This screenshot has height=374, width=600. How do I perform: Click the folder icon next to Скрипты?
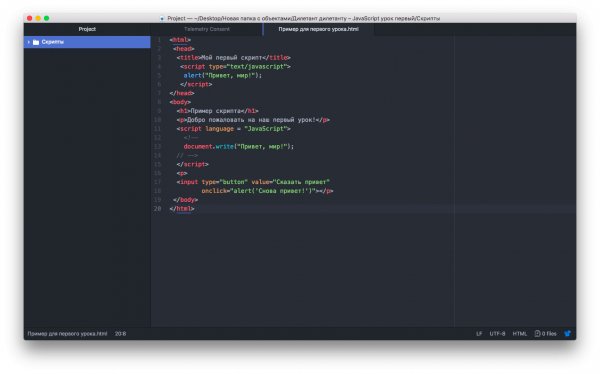coord(36,42)
